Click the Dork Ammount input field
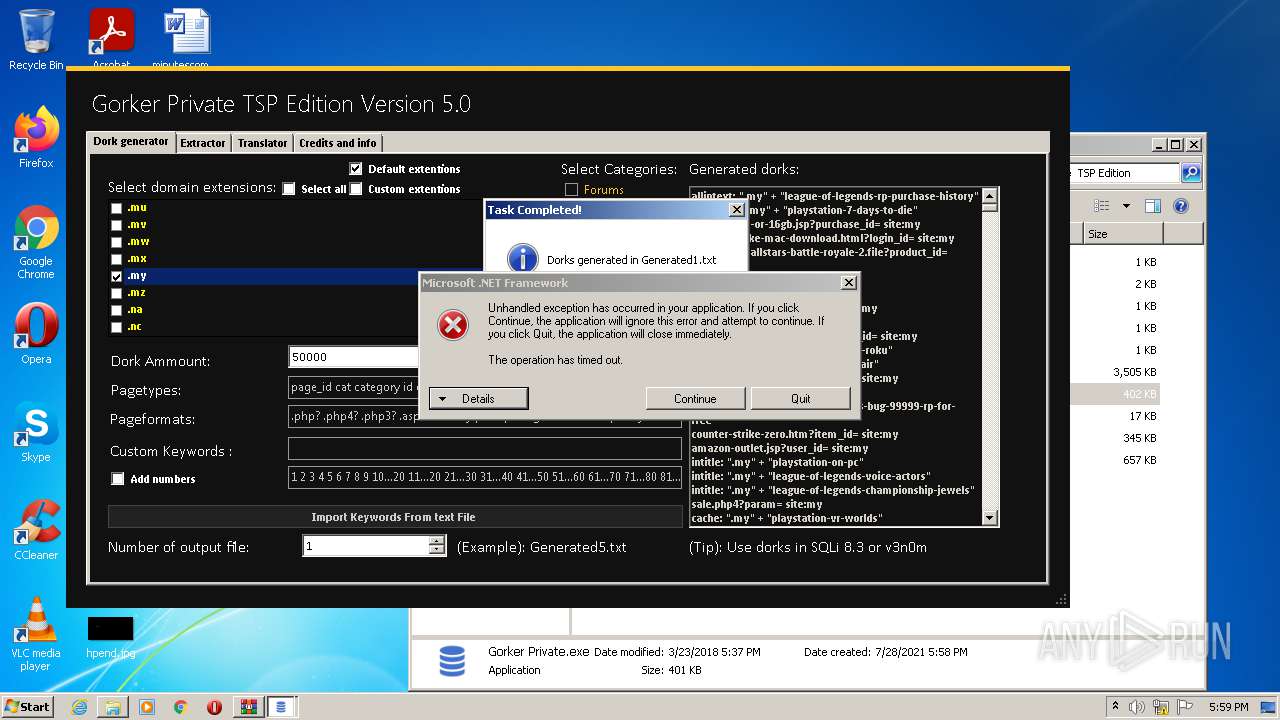The width and height of the screenshot is (1280, 720). click(x=353, y=357)
